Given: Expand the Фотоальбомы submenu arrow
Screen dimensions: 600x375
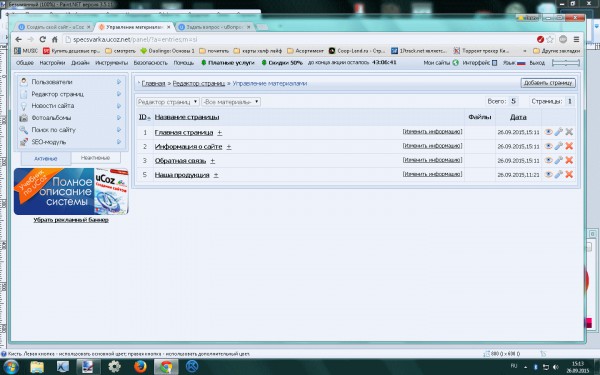Looking at the screenshot, I should click(x=119, y=118).
